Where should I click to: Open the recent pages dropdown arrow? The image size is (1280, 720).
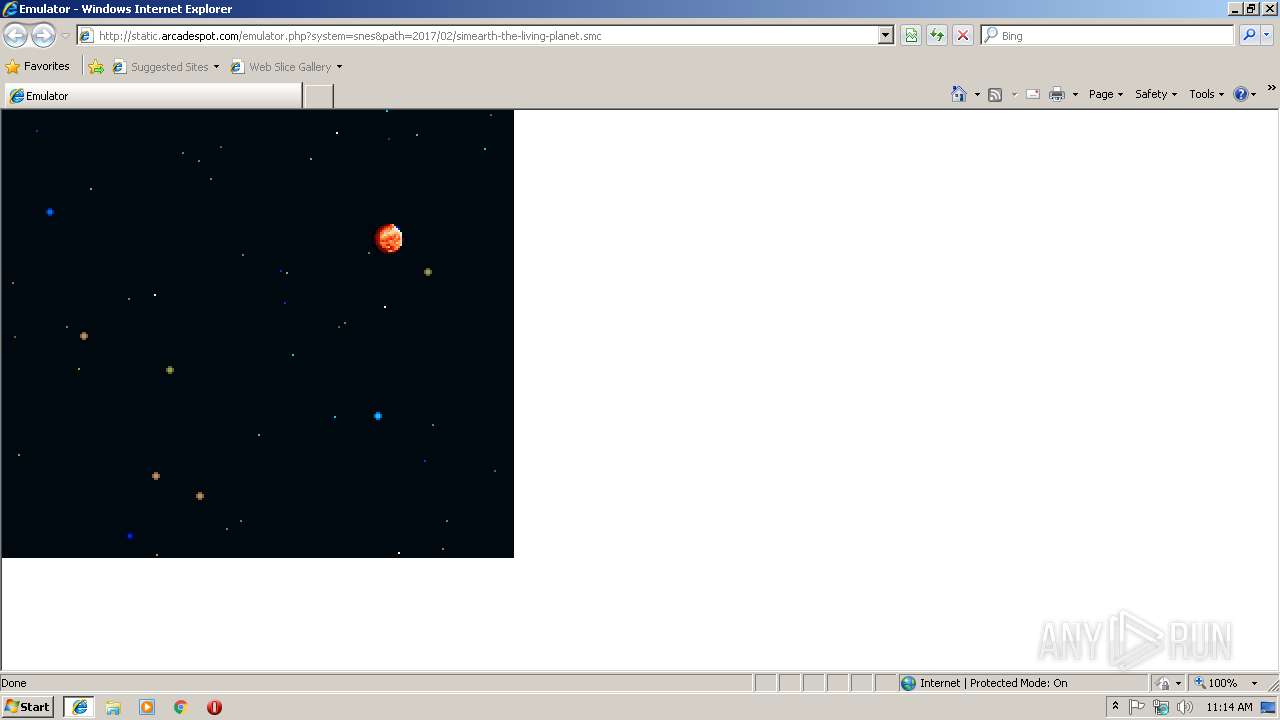click(x=65, y=35)
